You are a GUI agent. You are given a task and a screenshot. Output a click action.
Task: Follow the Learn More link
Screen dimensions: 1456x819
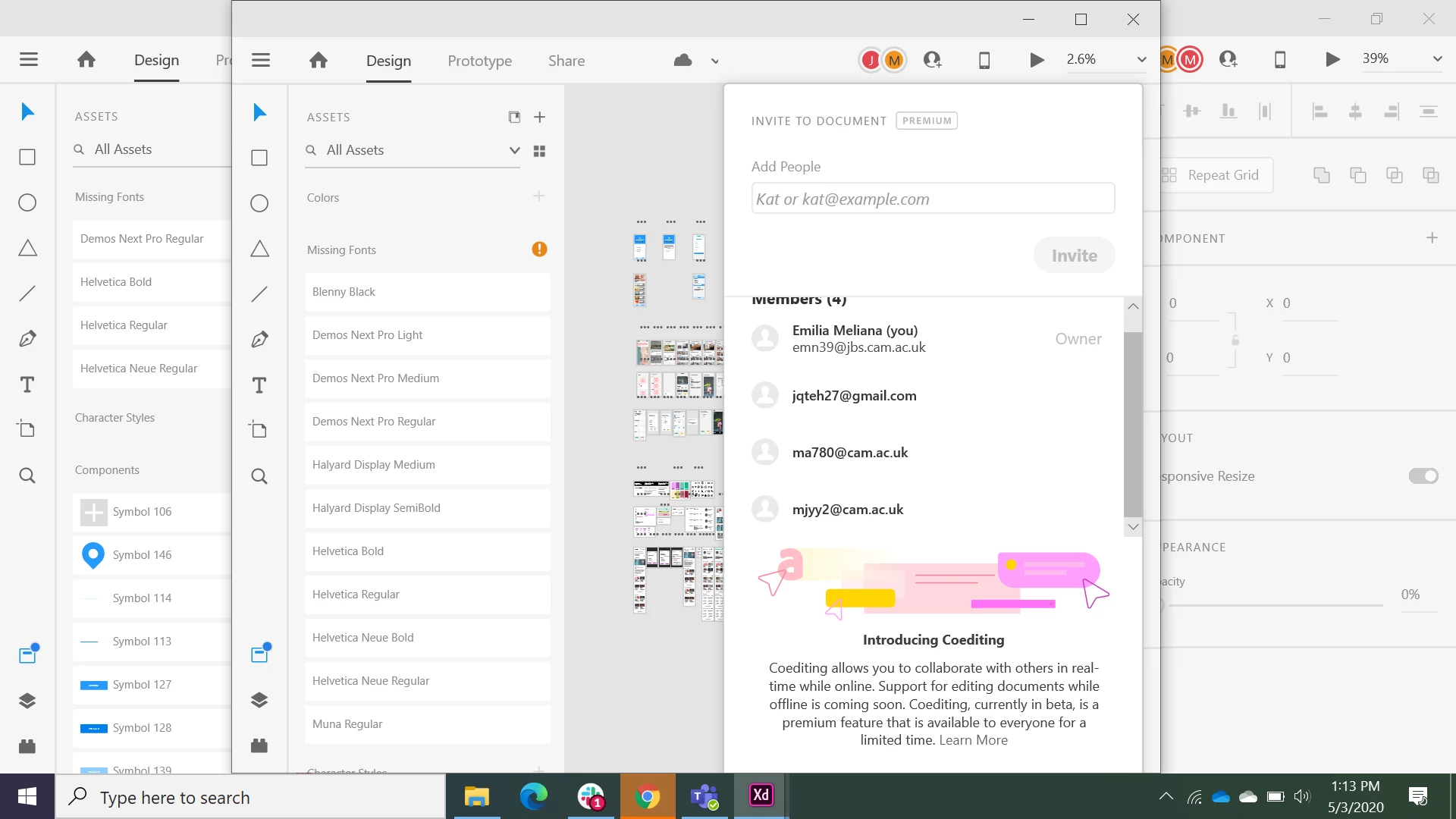tap(973, 740)
